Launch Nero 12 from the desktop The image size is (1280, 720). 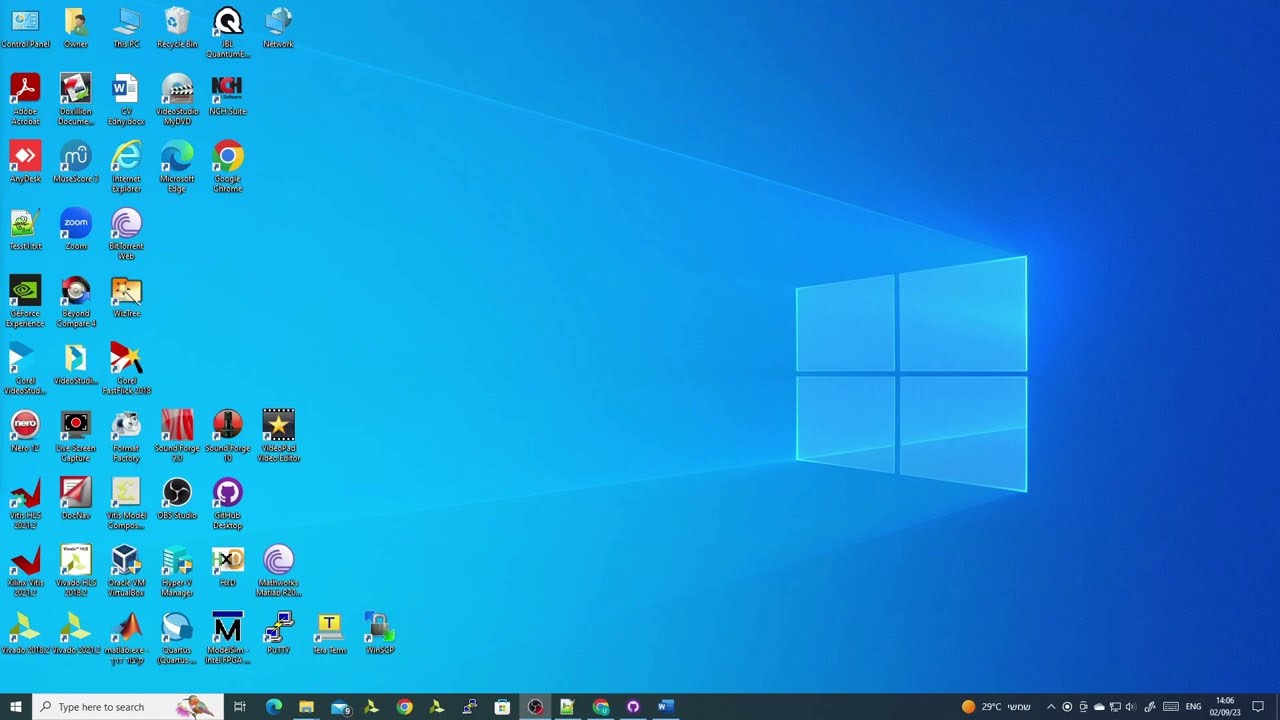(25, 431)
